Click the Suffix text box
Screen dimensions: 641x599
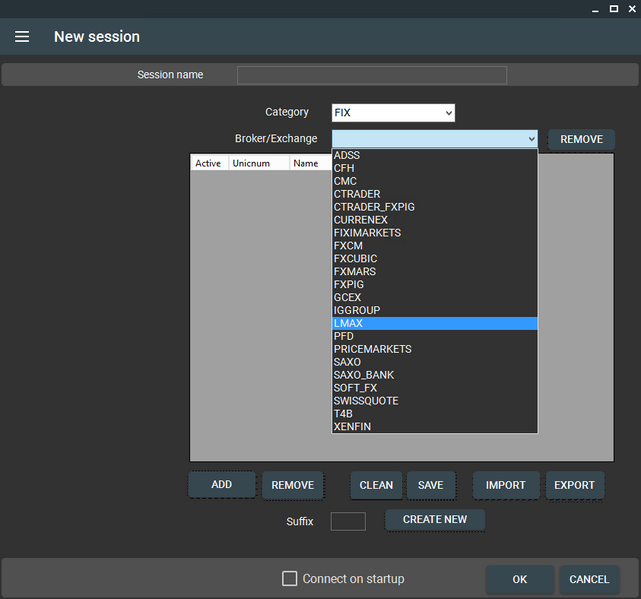[x=348, y=521]
